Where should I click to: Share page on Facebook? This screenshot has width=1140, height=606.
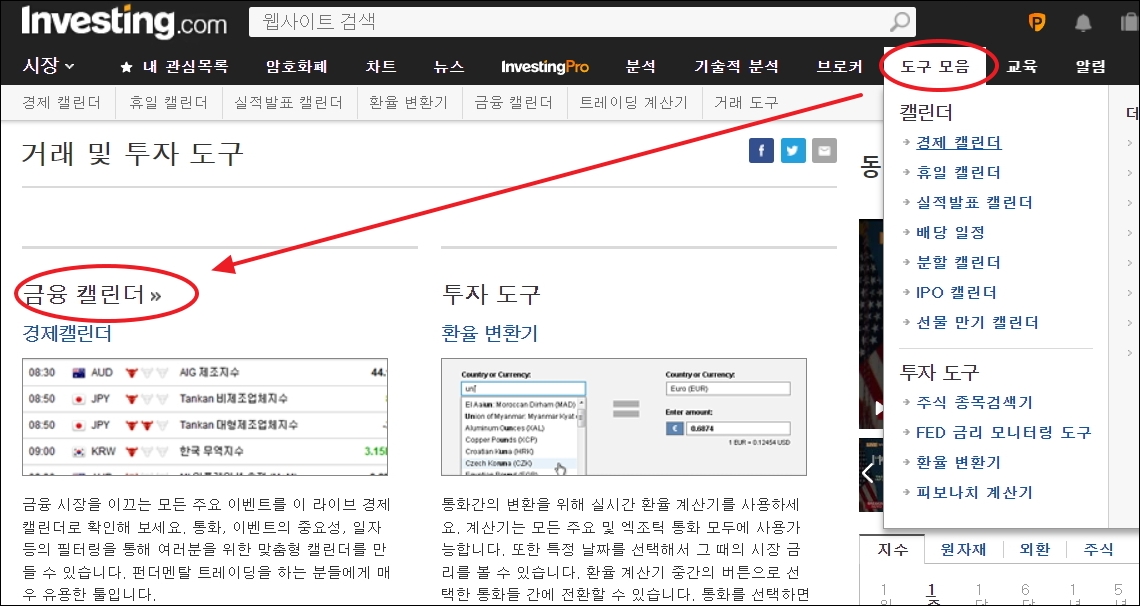761,150
